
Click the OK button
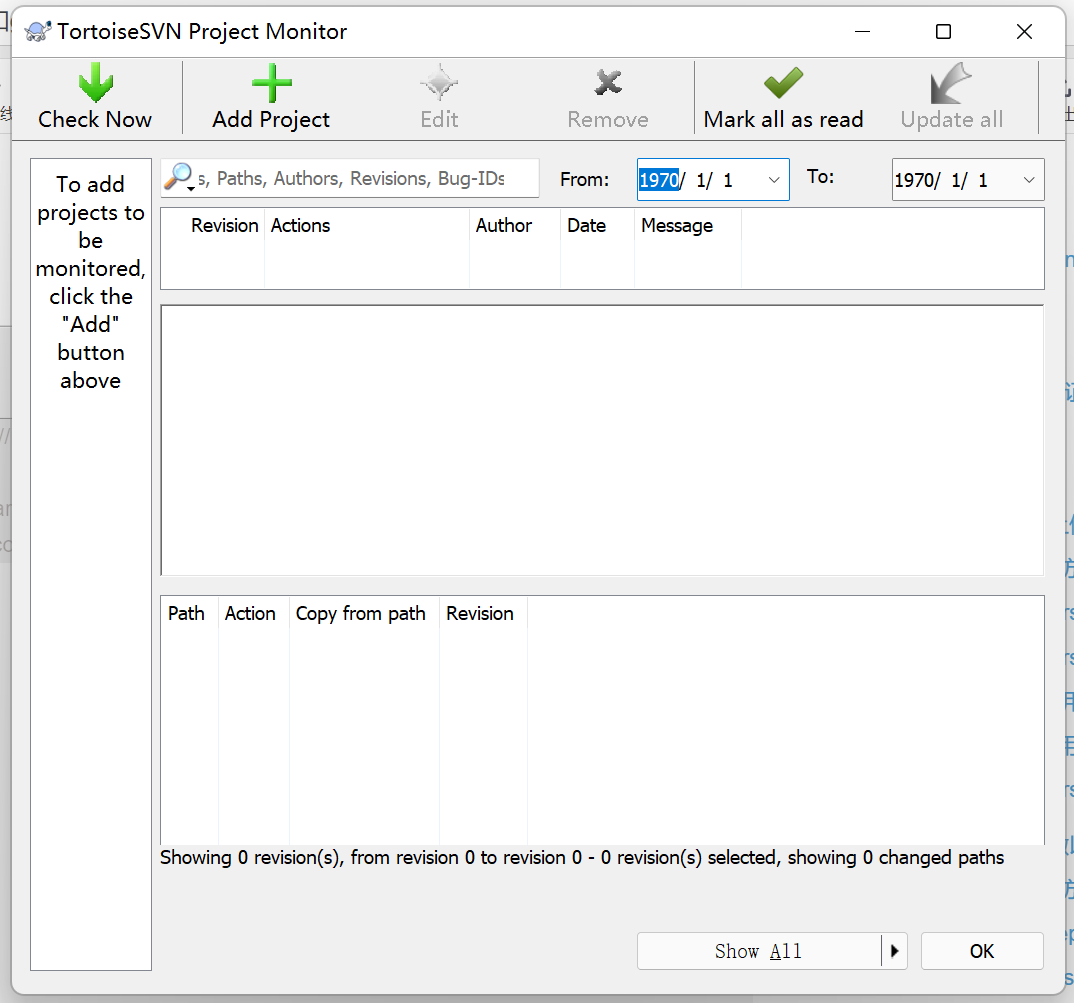[x=982, y=951]
